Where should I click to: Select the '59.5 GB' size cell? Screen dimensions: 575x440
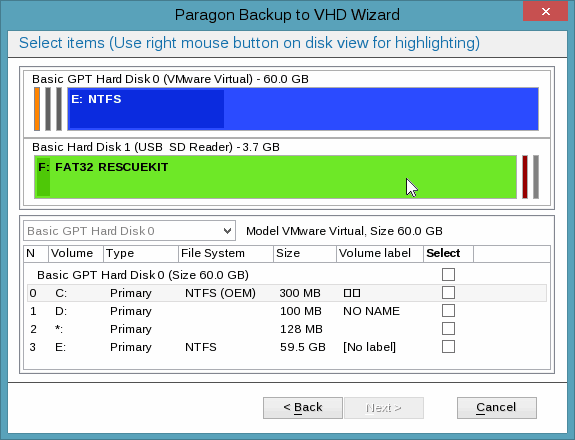[303, 347]
